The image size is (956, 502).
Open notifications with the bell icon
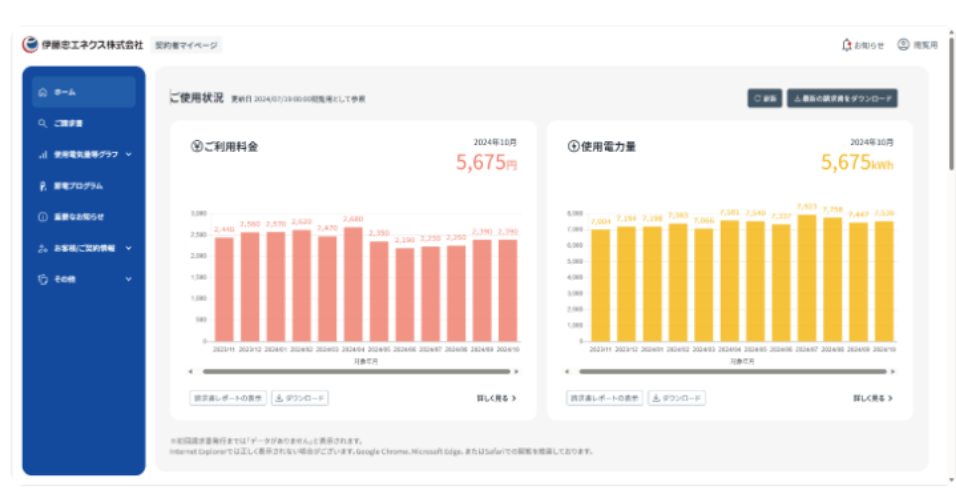click(x=847, y=45)
